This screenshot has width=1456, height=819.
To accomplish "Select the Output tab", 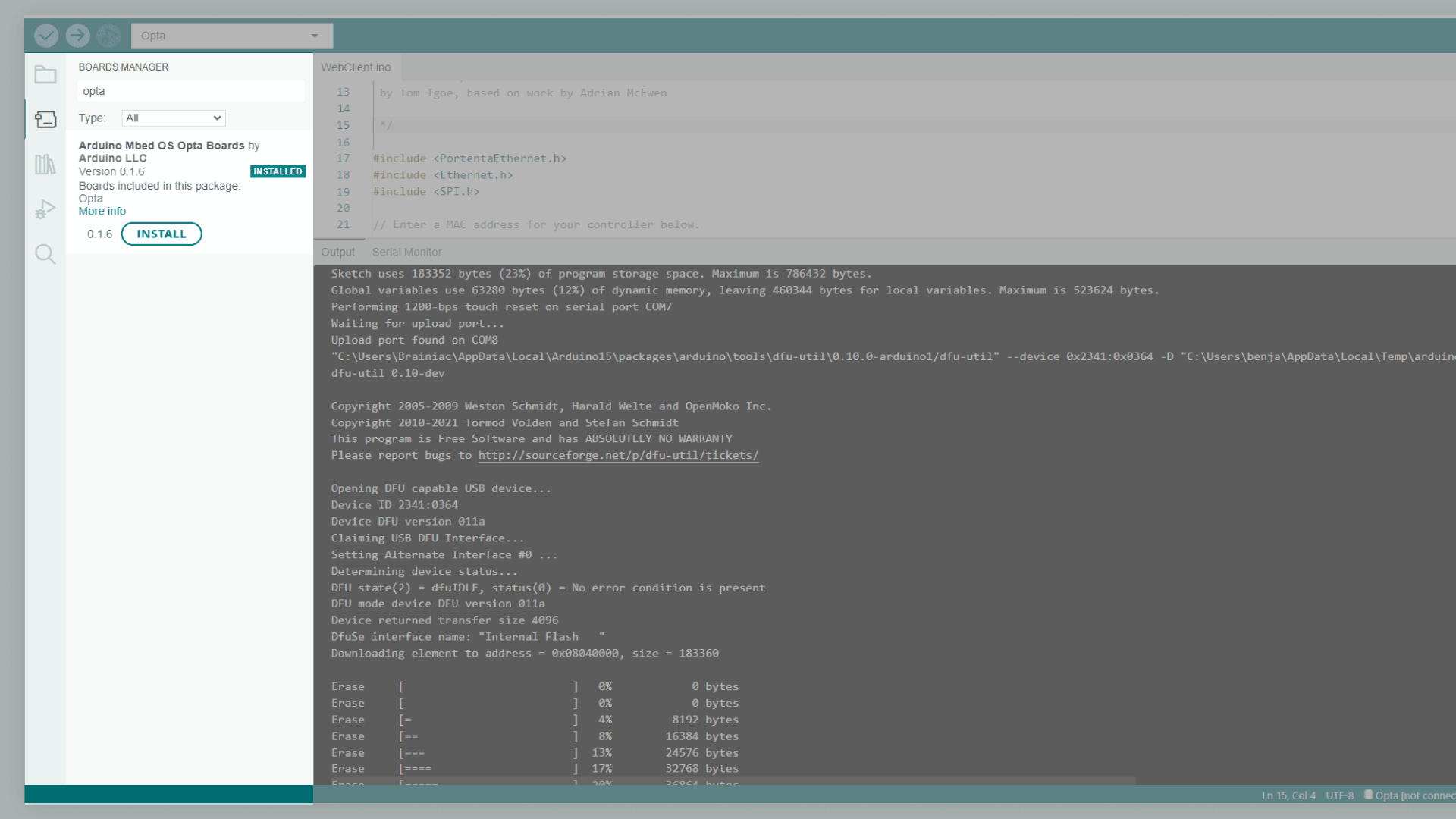I will 337,252.
